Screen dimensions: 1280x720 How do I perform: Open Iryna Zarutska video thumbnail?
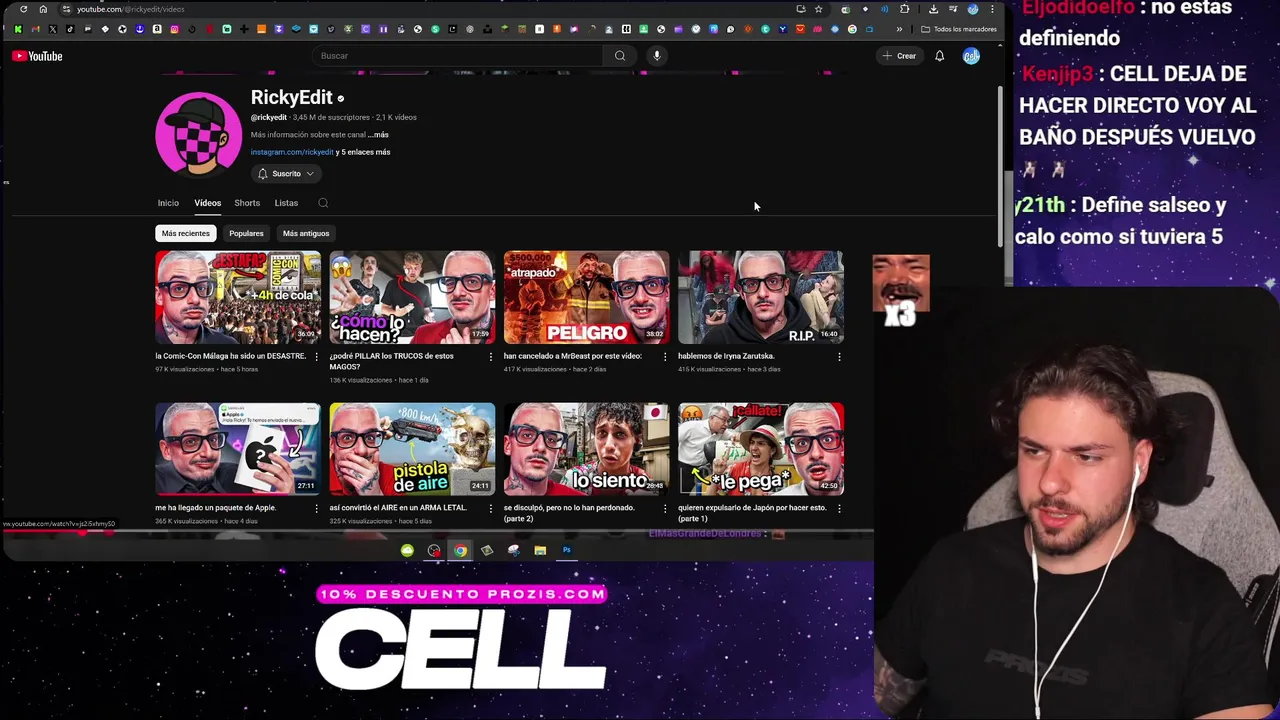click(x=761, y=297)
